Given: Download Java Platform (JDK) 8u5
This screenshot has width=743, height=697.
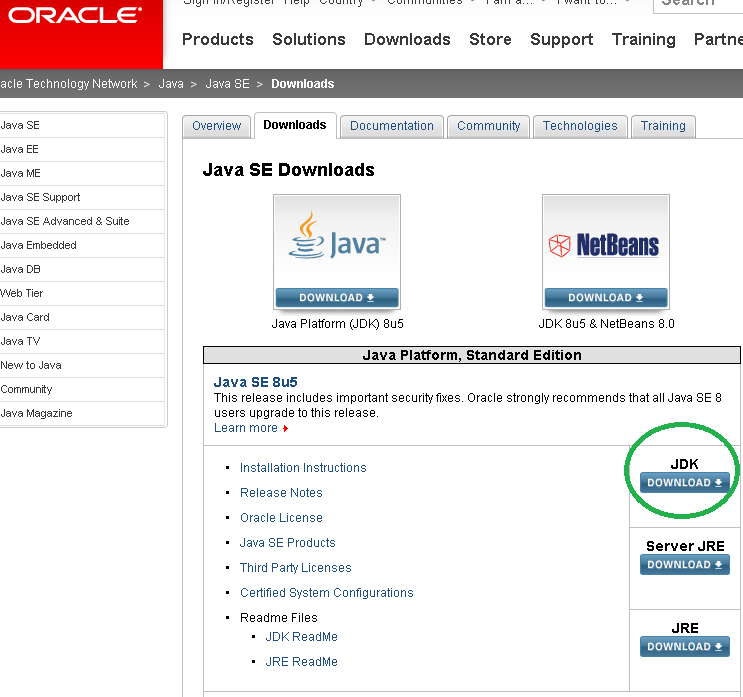Looking at the screenshot, I should click(x=337, y=298).
